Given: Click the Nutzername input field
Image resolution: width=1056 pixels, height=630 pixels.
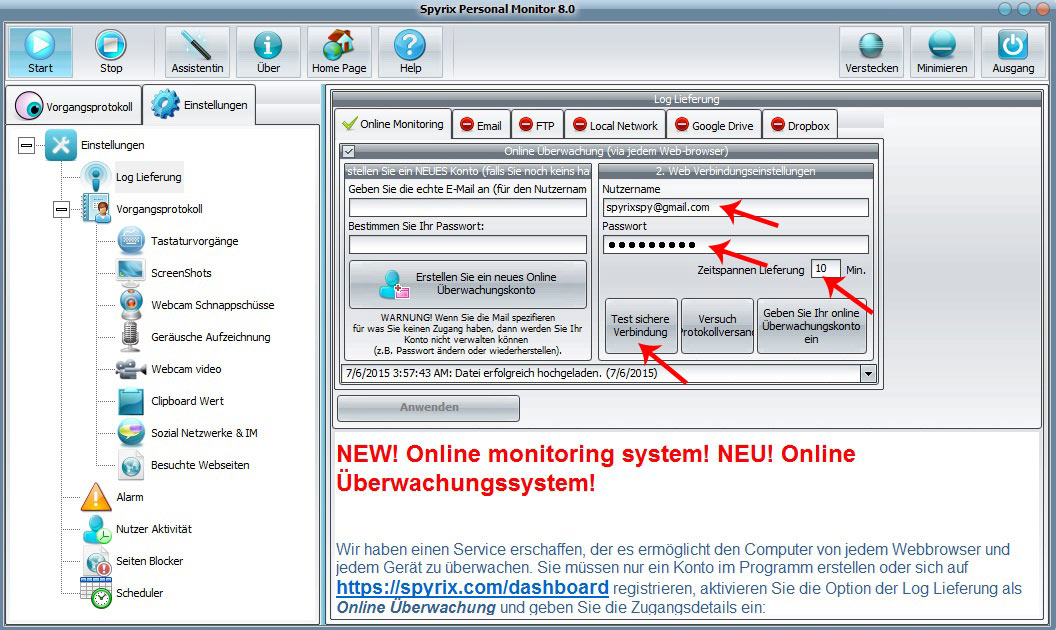Looking at the screenshot, I should [x=735, y=208].
